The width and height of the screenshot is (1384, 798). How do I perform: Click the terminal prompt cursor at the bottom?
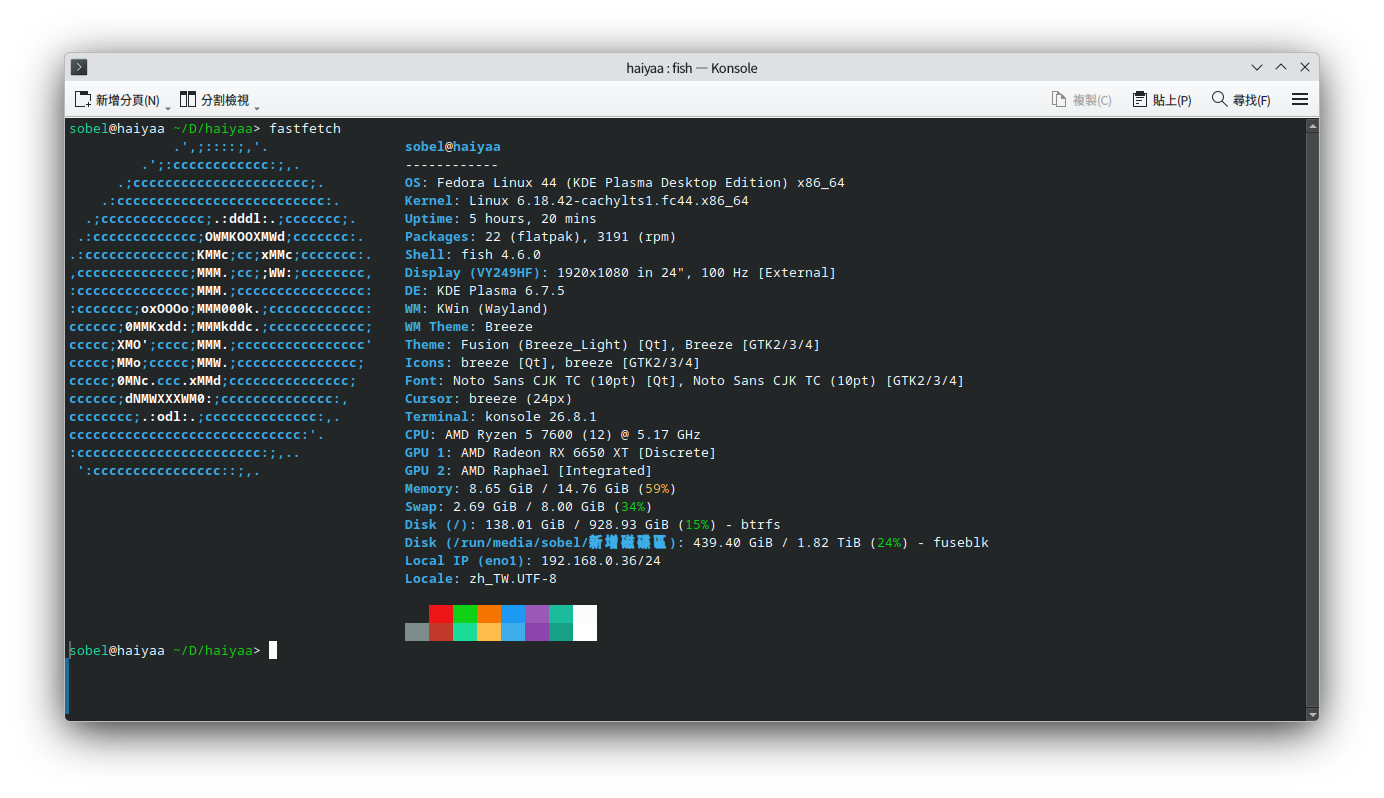(x=273, y=650)
